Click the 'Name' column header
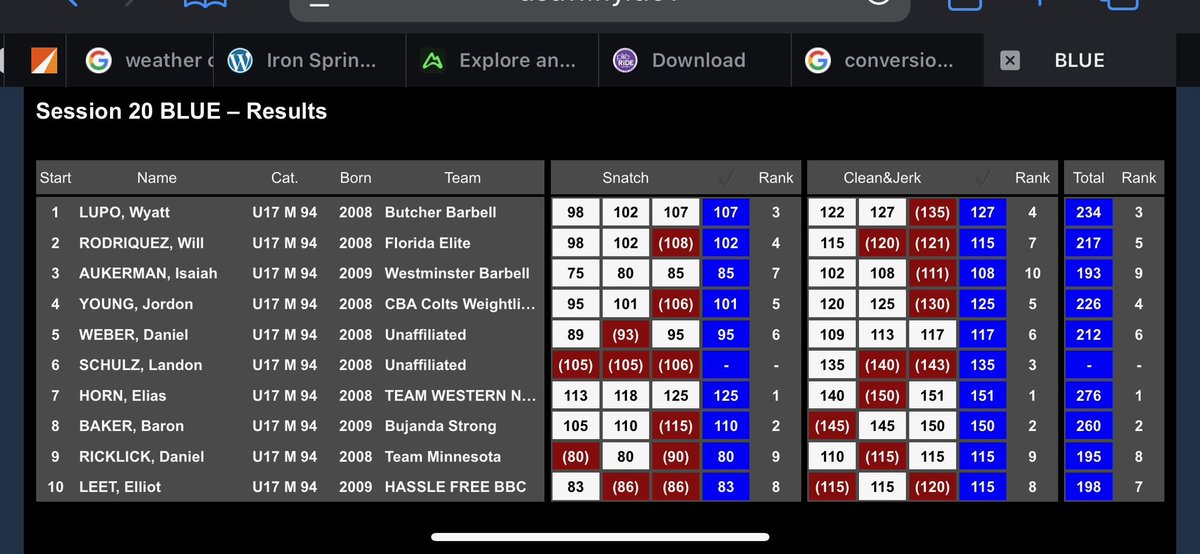The image size is (1200, 554). coord(157,178)
